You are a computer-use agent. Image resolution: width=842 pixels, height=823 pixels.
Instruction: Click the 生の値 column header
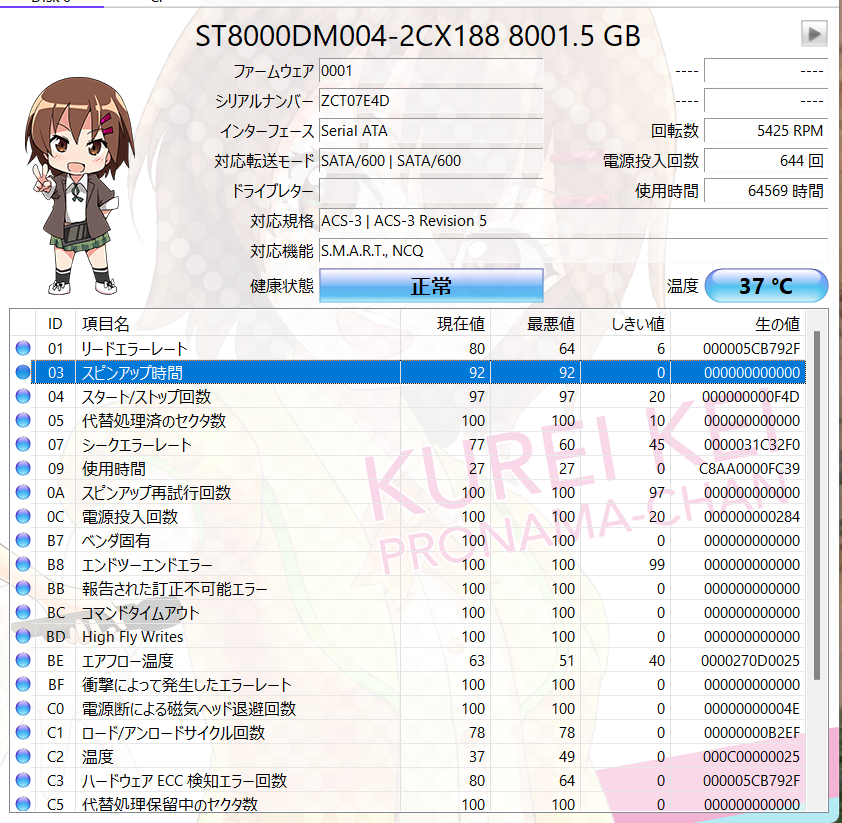point(738,324)
